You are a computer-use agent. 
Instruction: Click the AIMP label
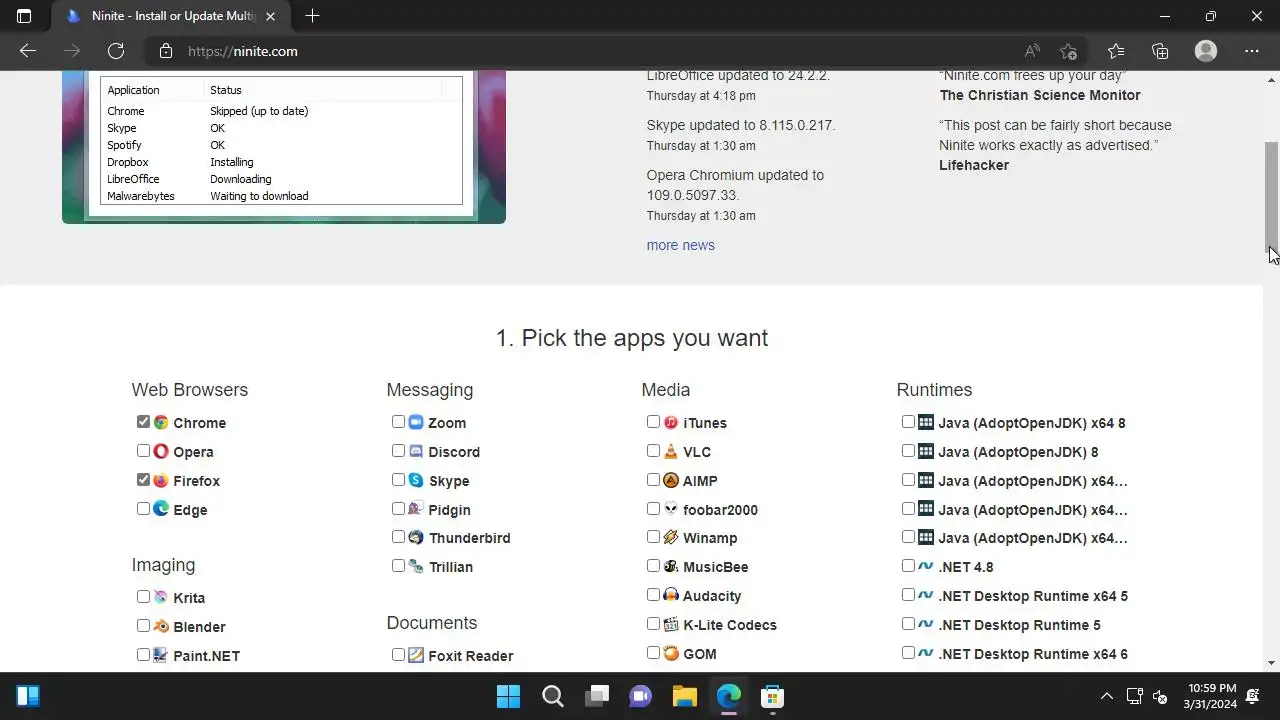(700, 481)
